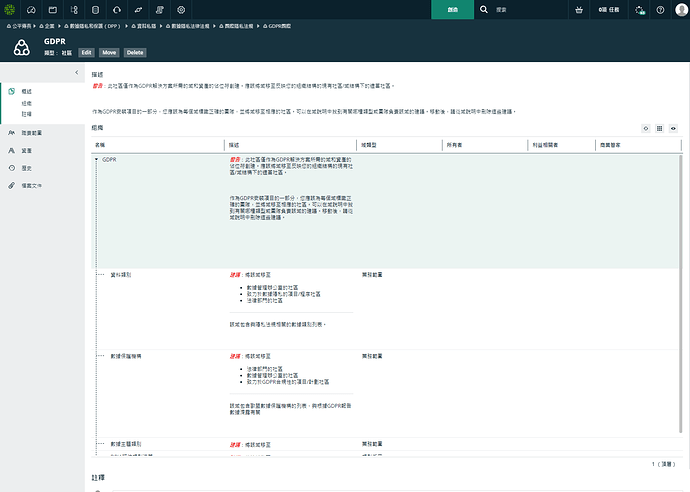Image resolution: width=690 pixels, height=492 pixels.
Task: Click the Edit button
Action: [x=86, y=52]
